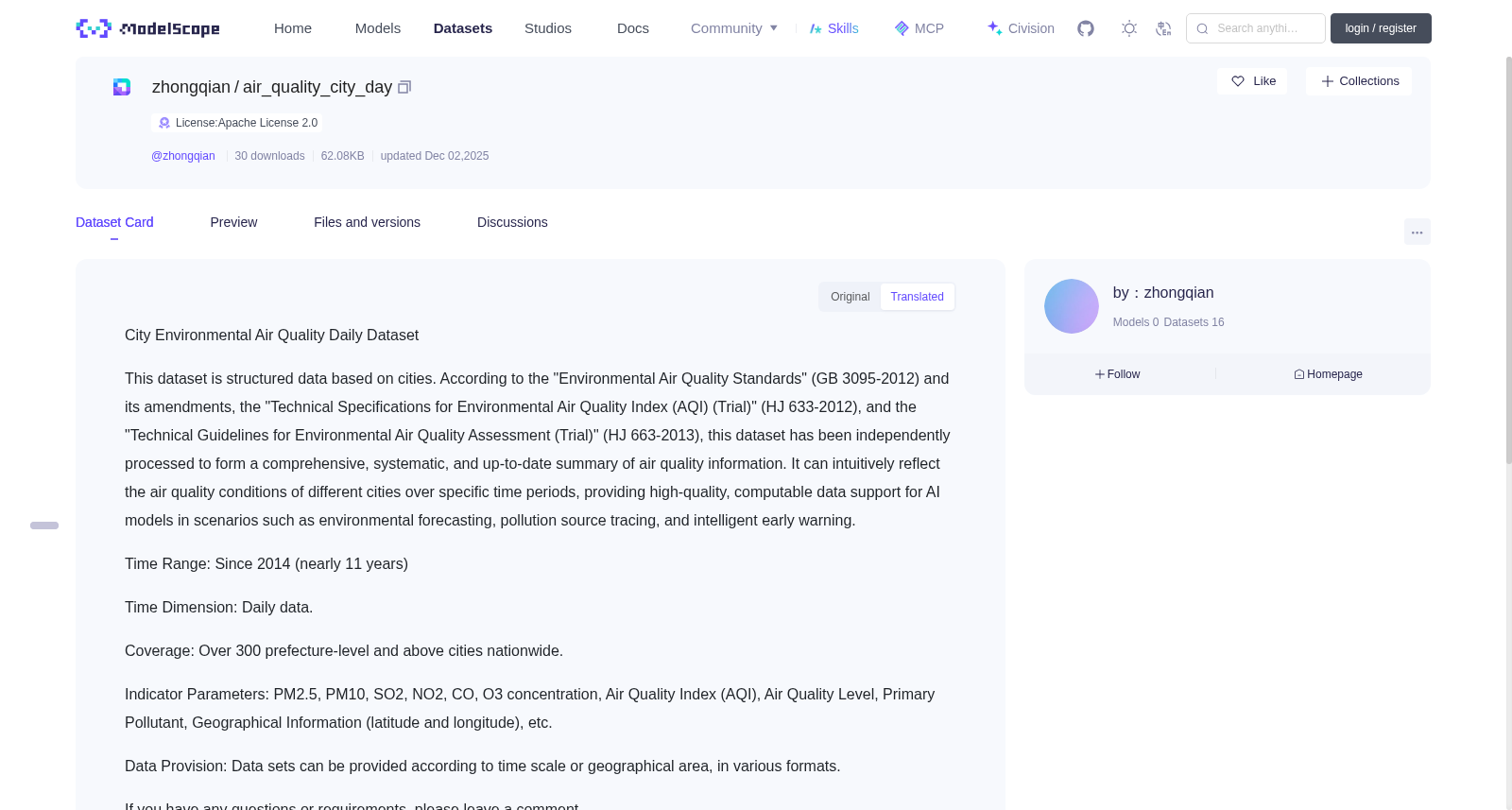
Task: Click the zhongqian avatar circle
Action: (1071, 306)
